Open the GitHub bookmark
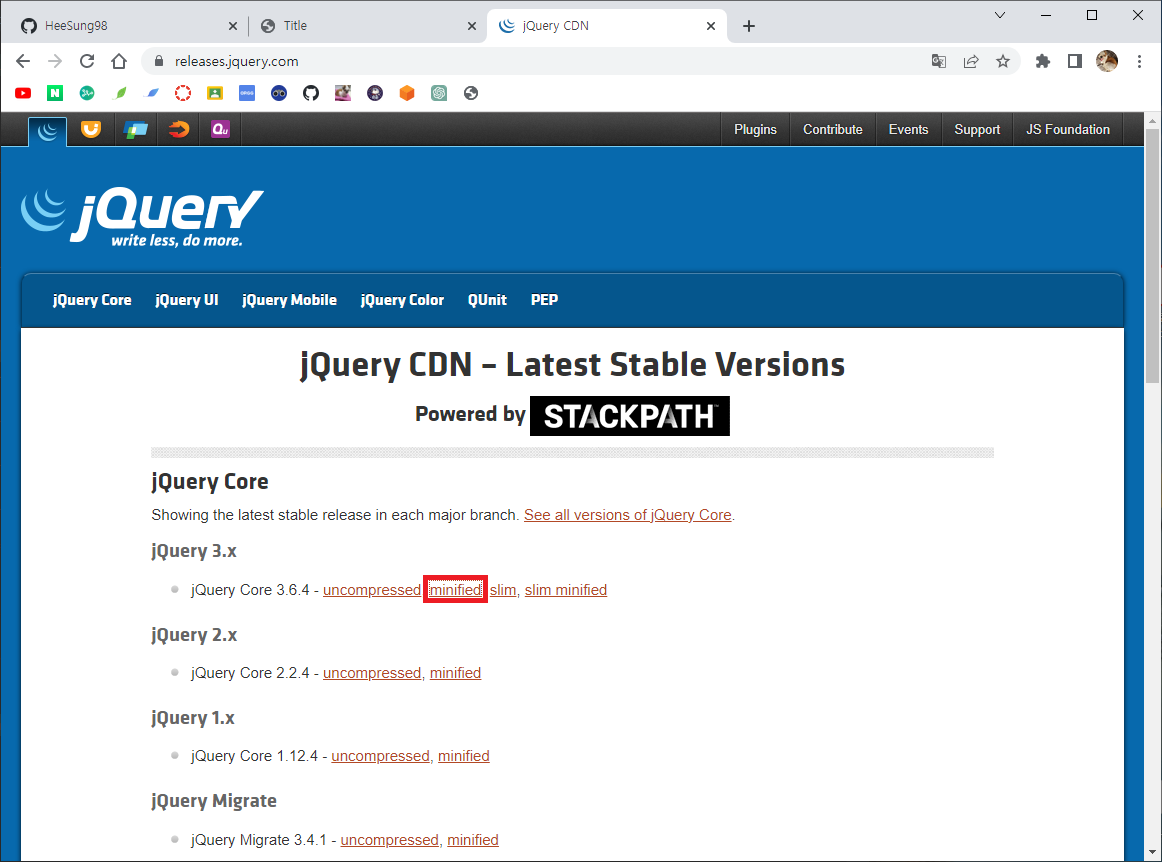Image resolution: width=1162 pixels, height=862 pixels. point(311,93)
